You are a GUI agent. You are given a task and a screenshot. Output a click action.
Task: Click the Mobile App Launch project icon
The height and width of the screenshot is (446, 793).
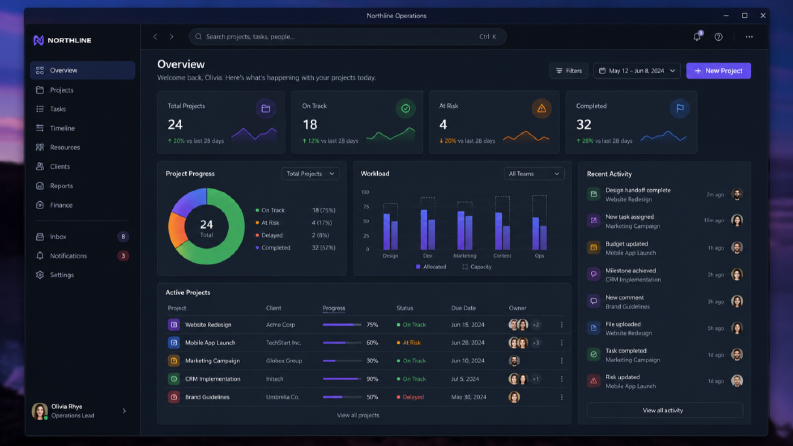point(173,343)
